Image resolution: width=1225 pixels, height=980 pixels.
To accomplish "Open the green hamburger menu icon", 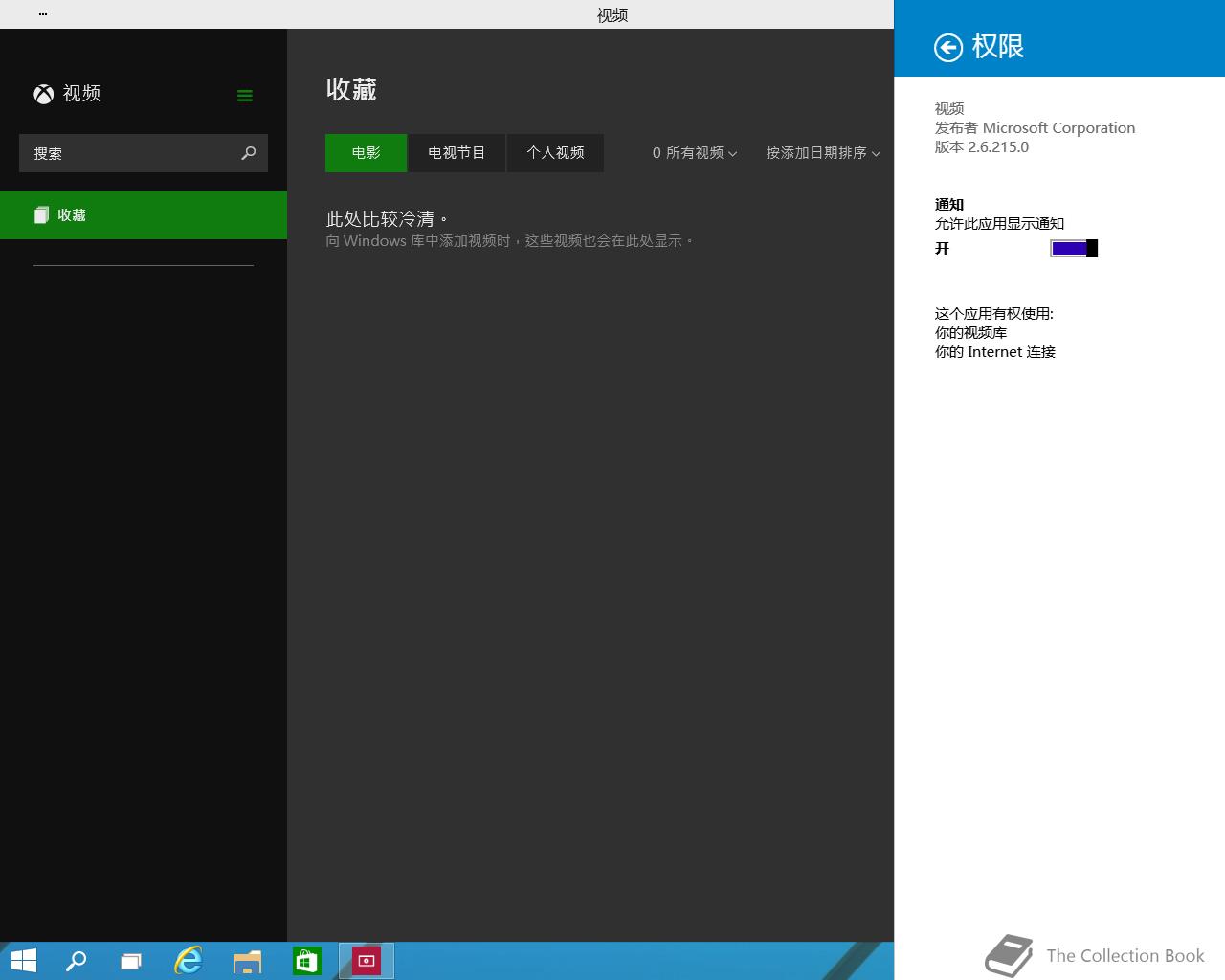I will (245, 95).
